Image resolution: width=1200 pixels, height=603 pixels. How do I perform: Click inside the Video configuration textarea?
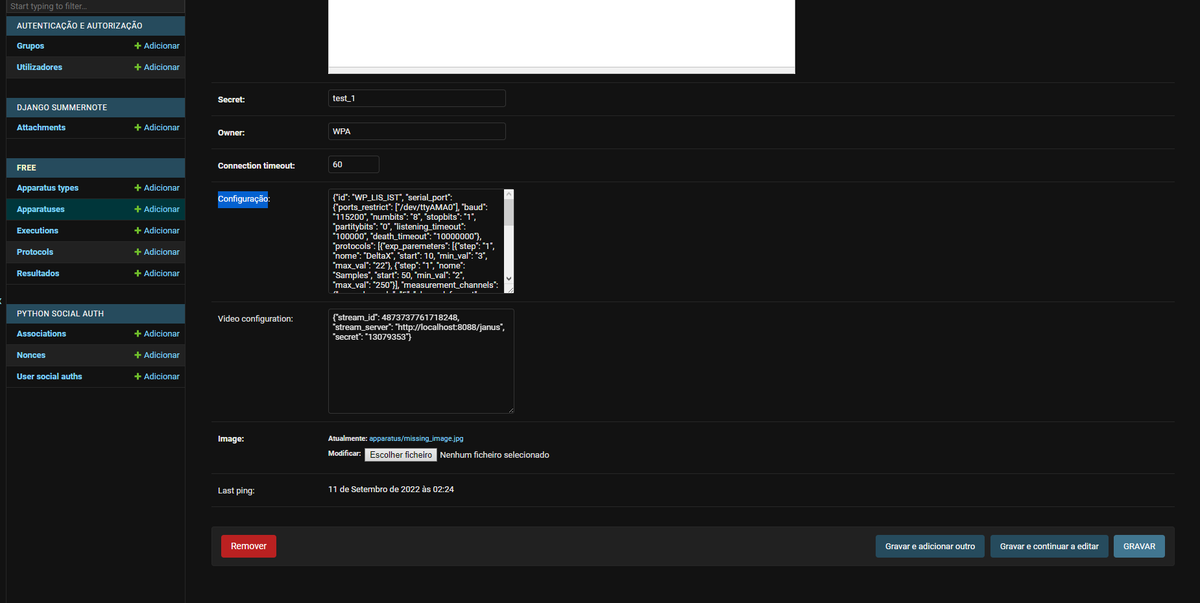click(x=421, y=361)
